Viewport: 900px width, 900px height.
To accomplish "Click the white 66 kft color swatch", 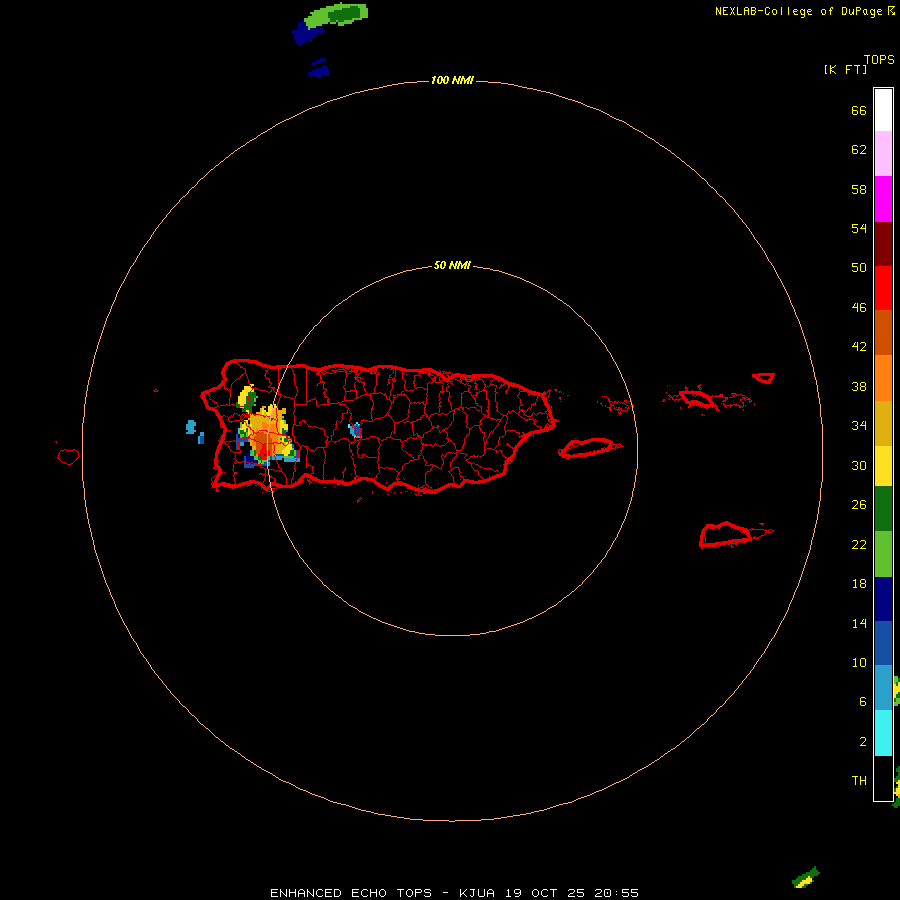I will point(883,110).
